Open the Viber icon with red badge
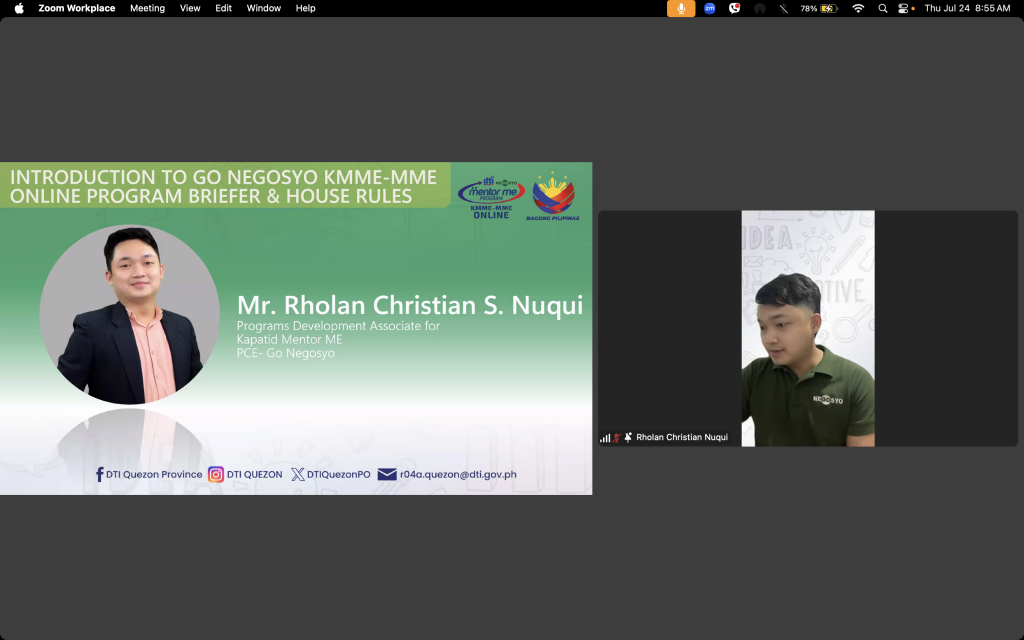The height and width of the screenshot is (640, 1024). coord(735,8)
